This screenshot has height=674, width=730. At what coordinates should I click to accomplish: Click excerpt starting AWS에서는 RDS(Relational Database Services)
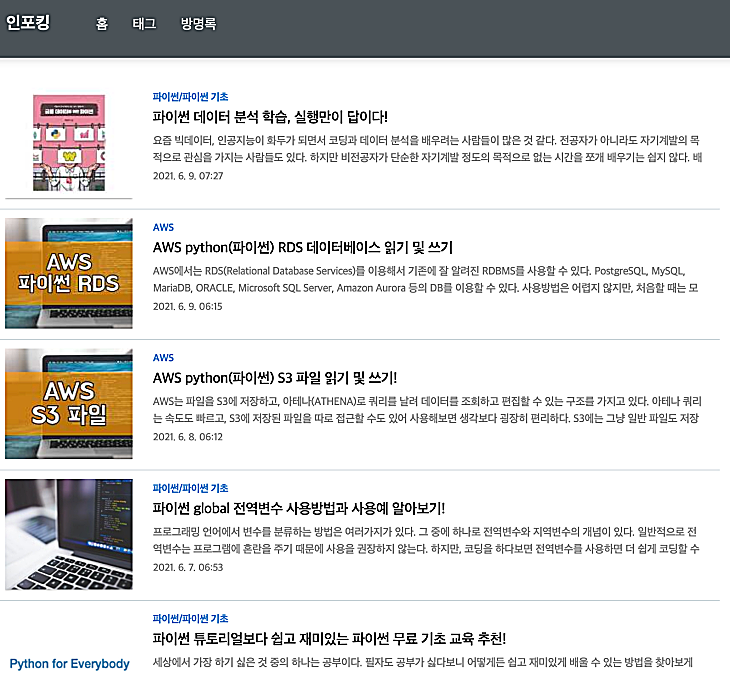click(x=426, y=279)
